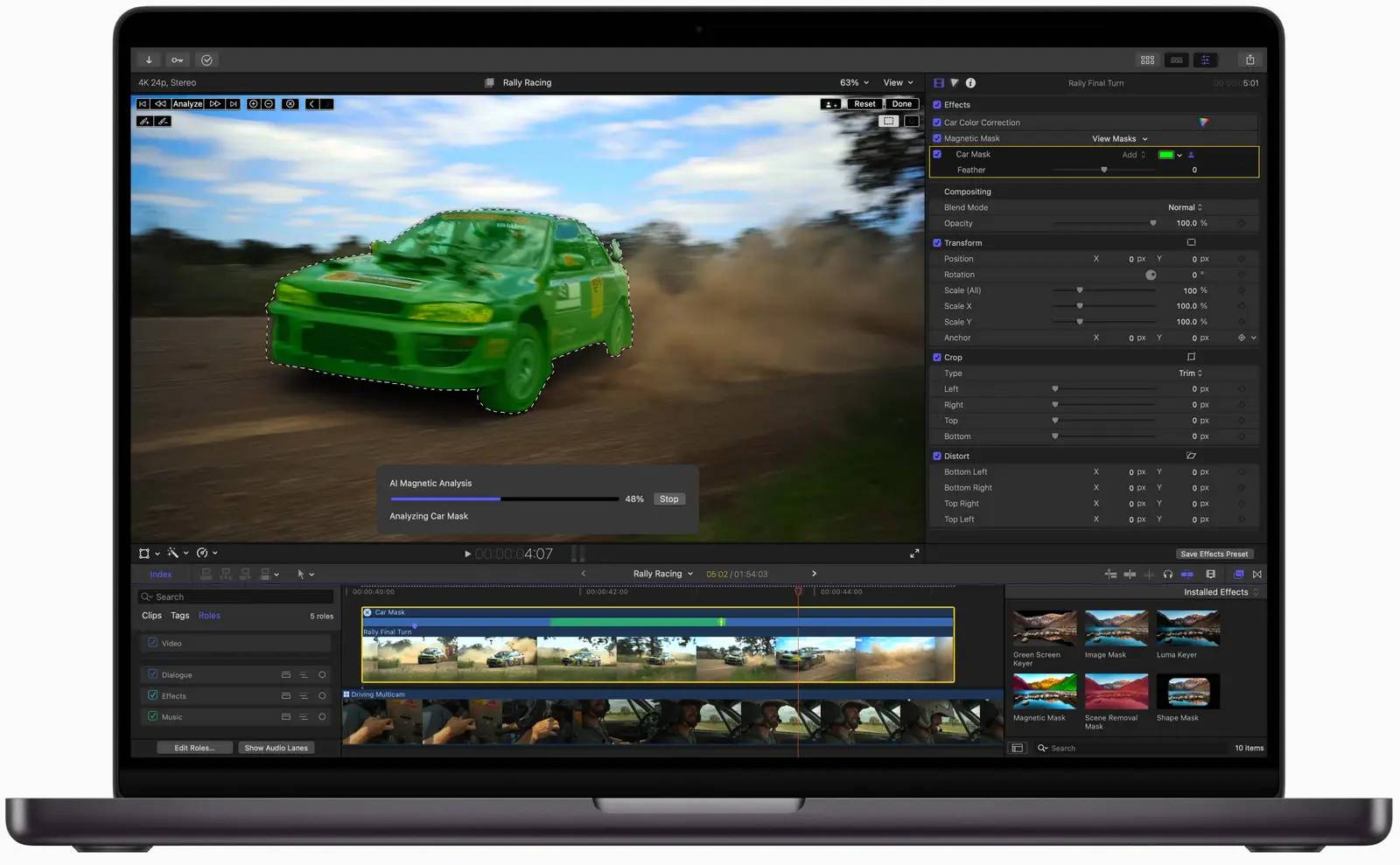This screenshot has height=865, width=1400.
Task: Click Show Audio Lanes button
Action: pos(276,748)
